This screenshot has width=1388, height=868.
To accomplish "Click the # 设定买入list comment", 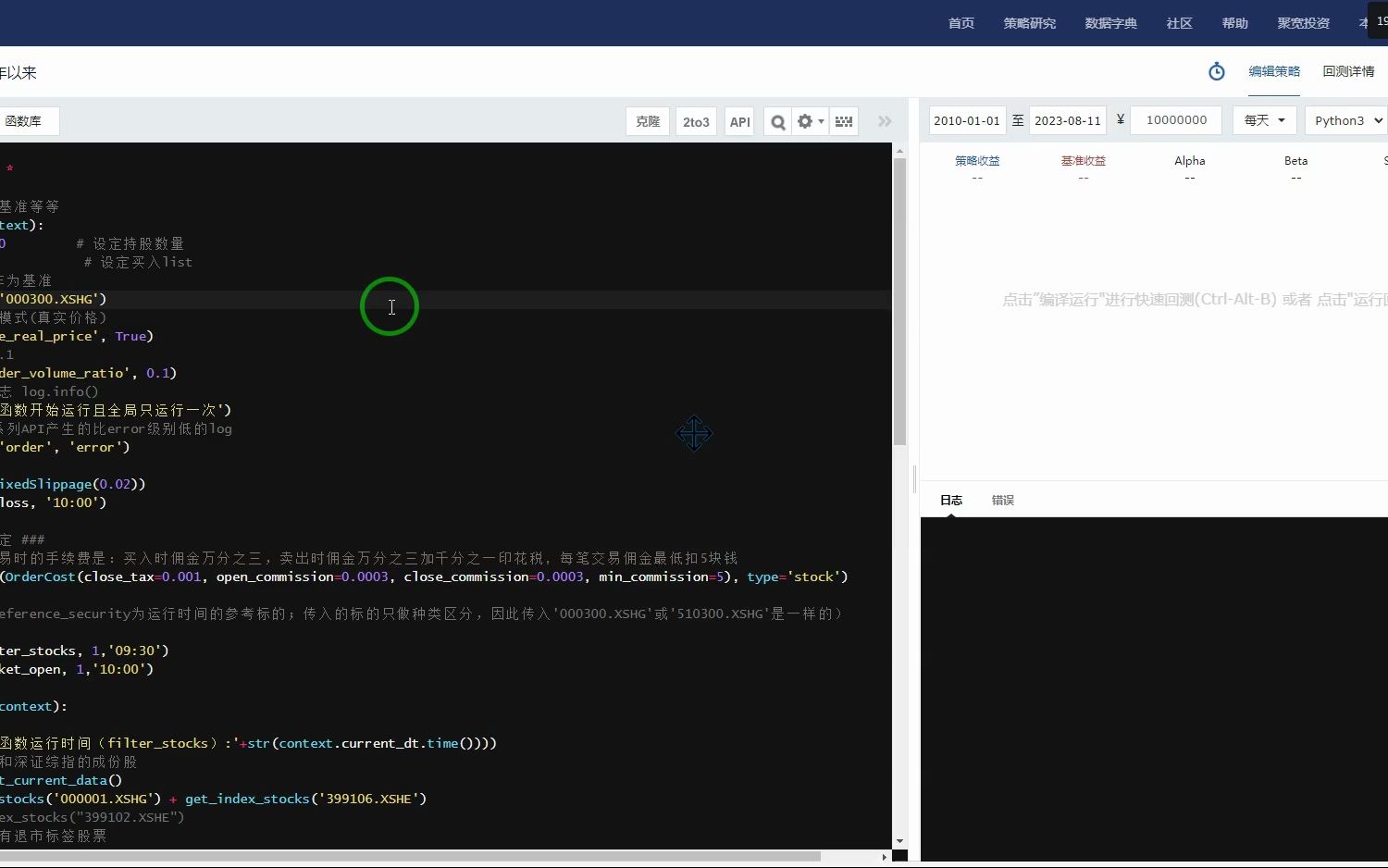I will click(x=138, y=262).
